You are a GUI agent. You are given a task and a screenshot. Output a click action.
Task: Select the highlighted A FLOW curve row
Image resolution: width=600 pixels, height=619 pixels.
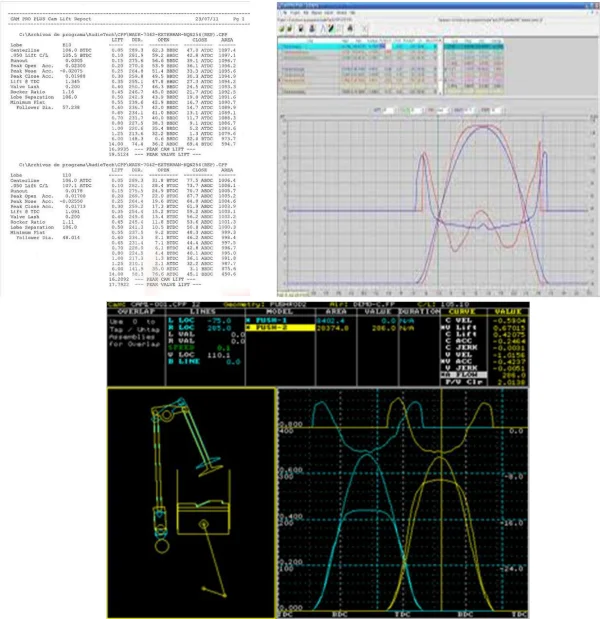pos(463,375)
